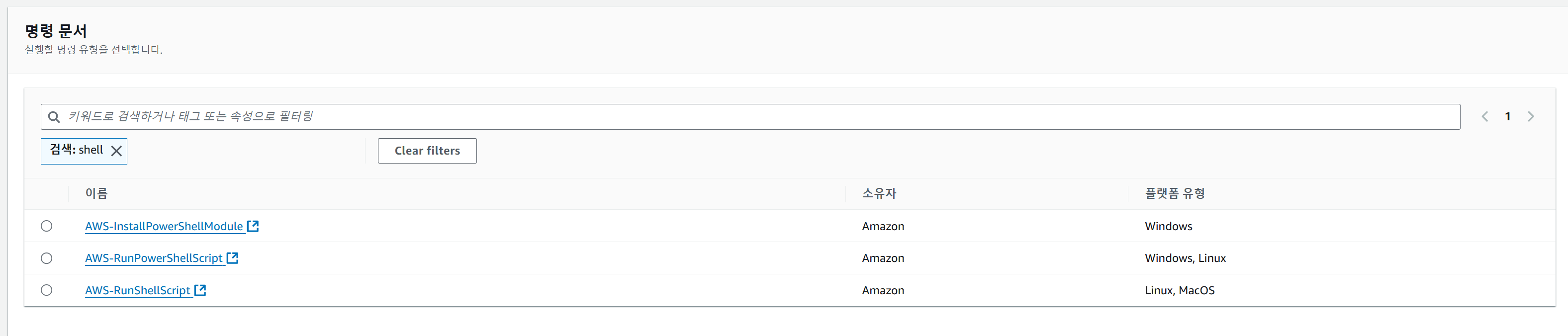Viewport: 1568px width, 336px height.
Task: Go to the previous page arrow
Action: click(x=1484, y=116)
